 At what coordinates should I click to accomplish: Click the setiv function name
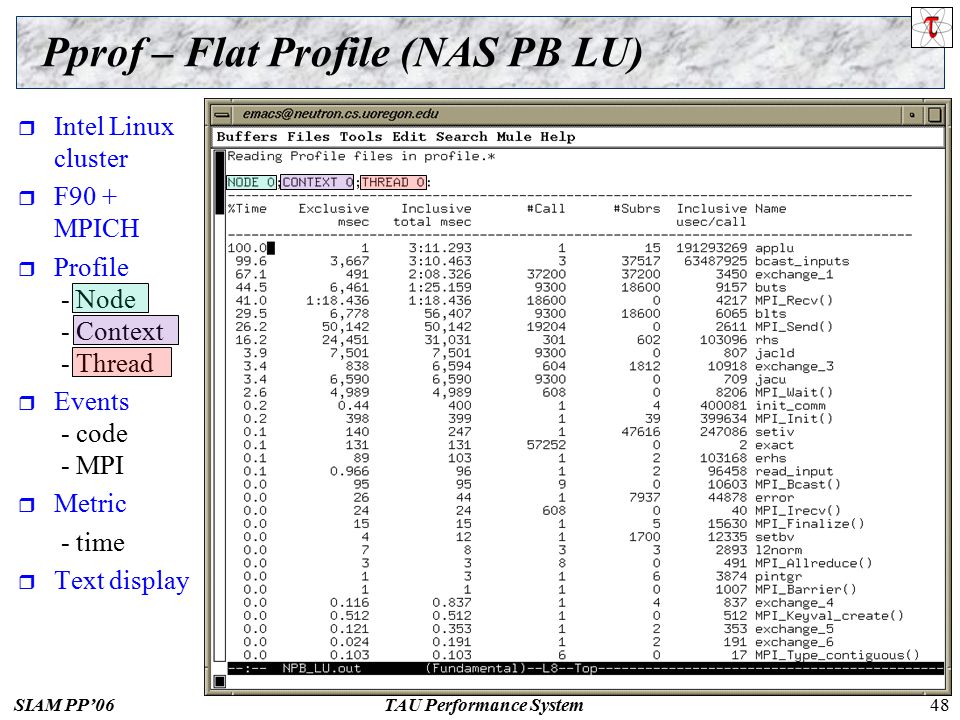coord(774,432)
